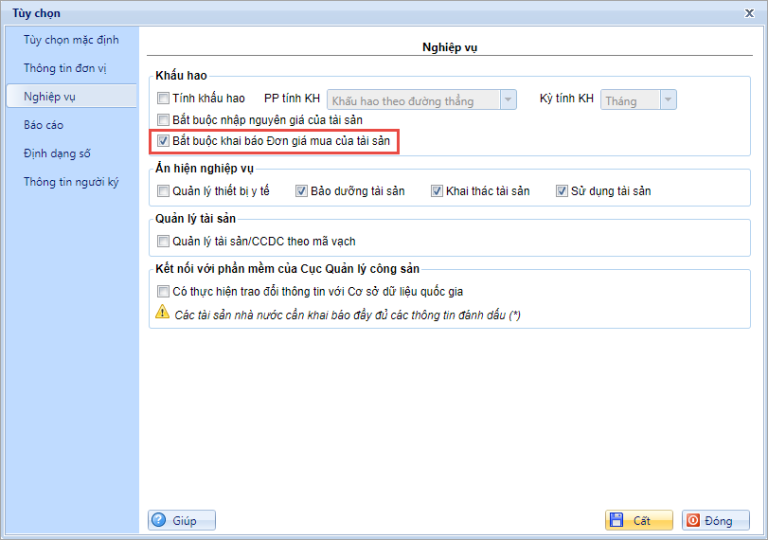768x540 pixels.
Task: Disable the Khai thác tài sản checkbox
Action: [437, 190]
